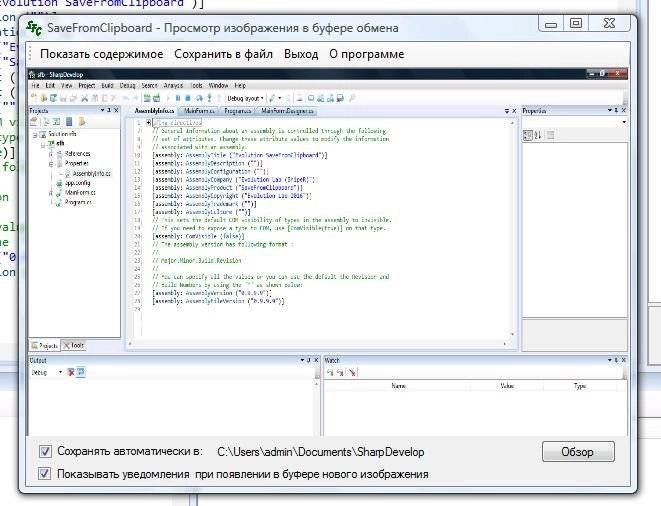Switch to the Tools tab below Projects panel
Viewport: 661px width, 506px height.
(73, 345)
